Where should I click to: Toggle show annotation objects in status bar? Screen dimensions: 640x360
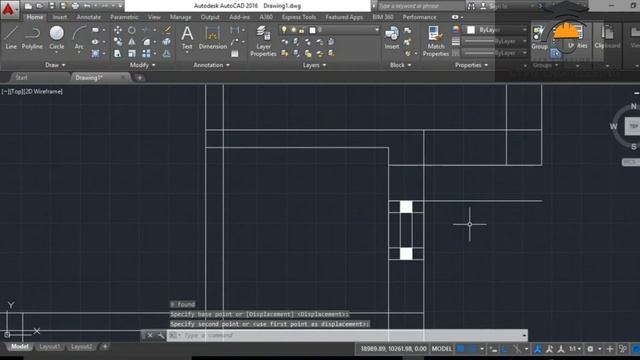[538, 349]
